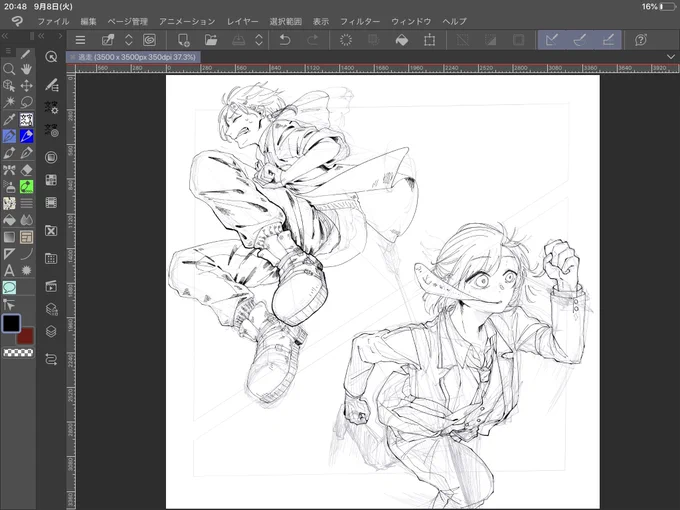Select the Airbrush spray tool
Viewport: 680px width, 510px height.
pos(9,186)
